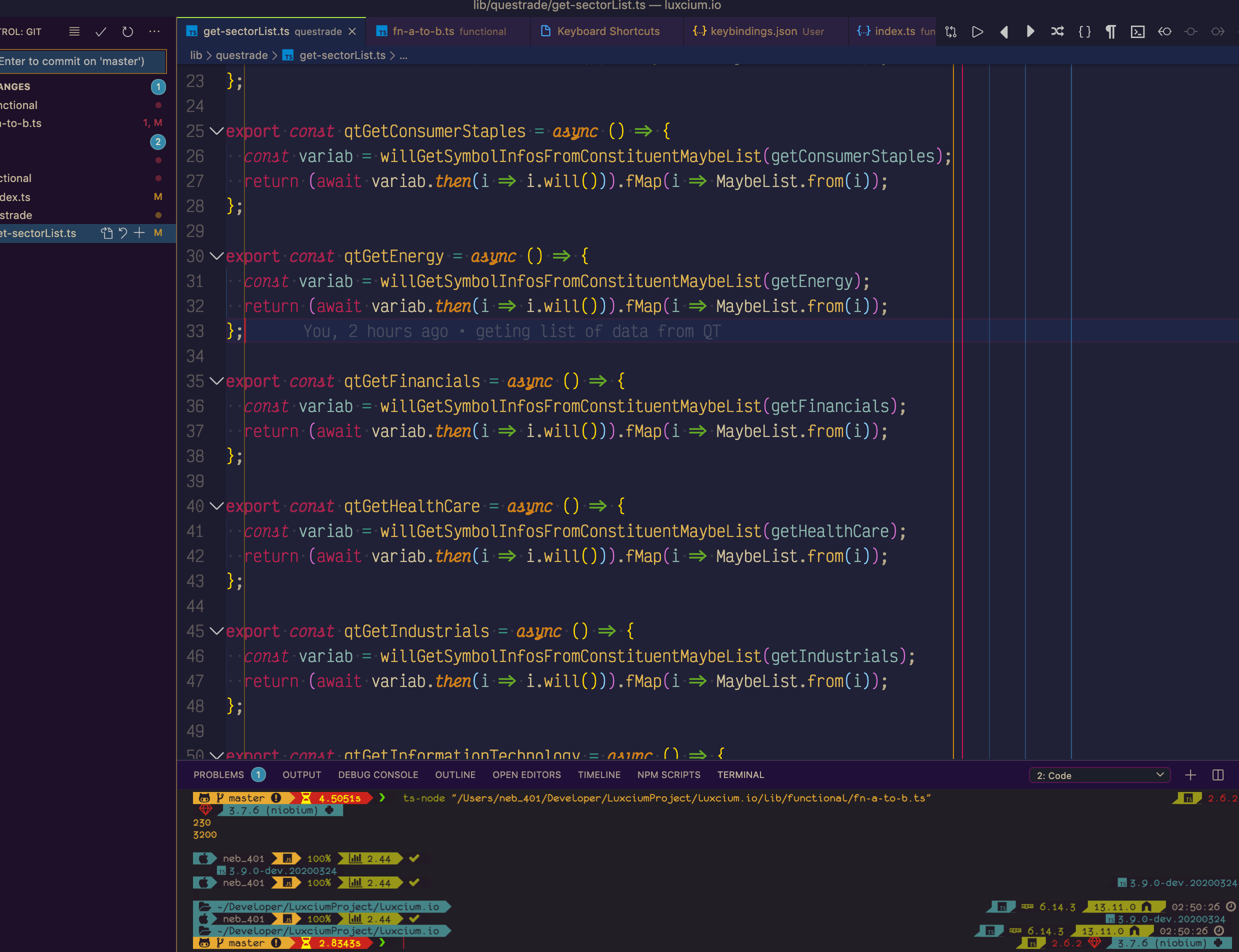Run code with the play outline icon

click(x=977, y=31)
